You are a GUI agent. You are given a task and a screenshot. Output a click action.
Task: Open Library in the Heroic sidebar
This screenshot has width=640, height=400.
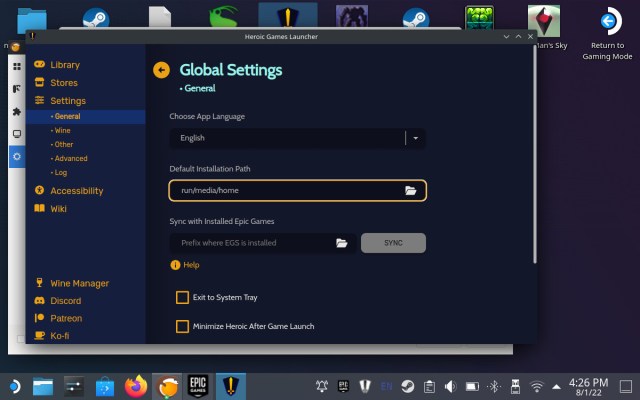click(57, 64)
